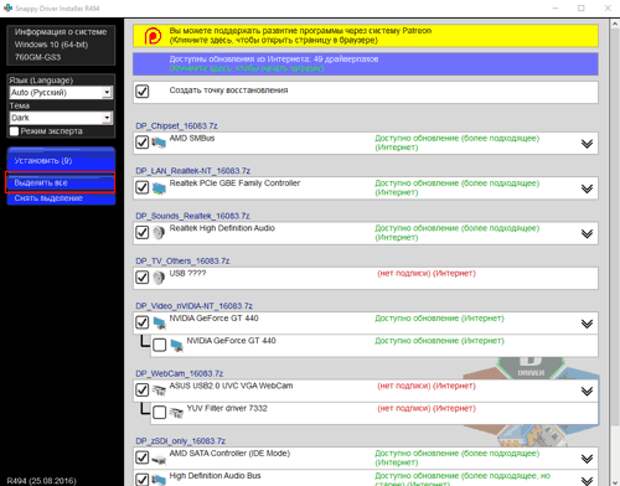Expand the AMD SATA Controller row chevron
620x486 pixels.
point(587,459)
